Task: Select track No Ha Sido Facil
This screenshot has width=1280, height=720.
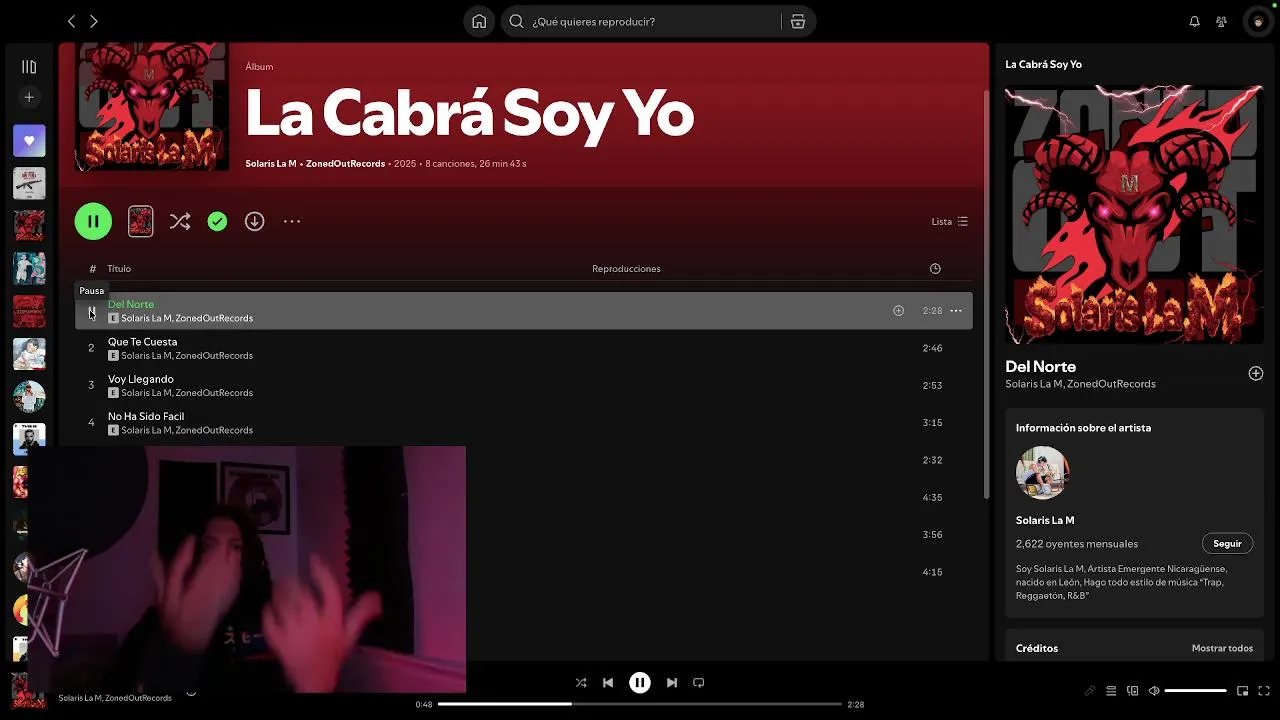Action: point(523,423)
